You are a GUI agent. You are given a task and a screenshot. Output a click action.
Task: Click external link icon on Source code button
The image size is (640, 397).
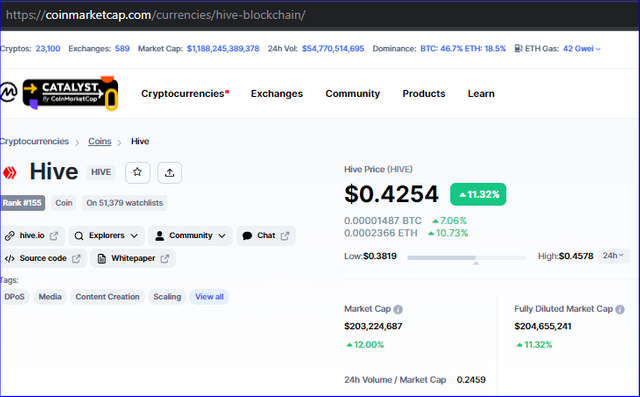click(76, 259)
